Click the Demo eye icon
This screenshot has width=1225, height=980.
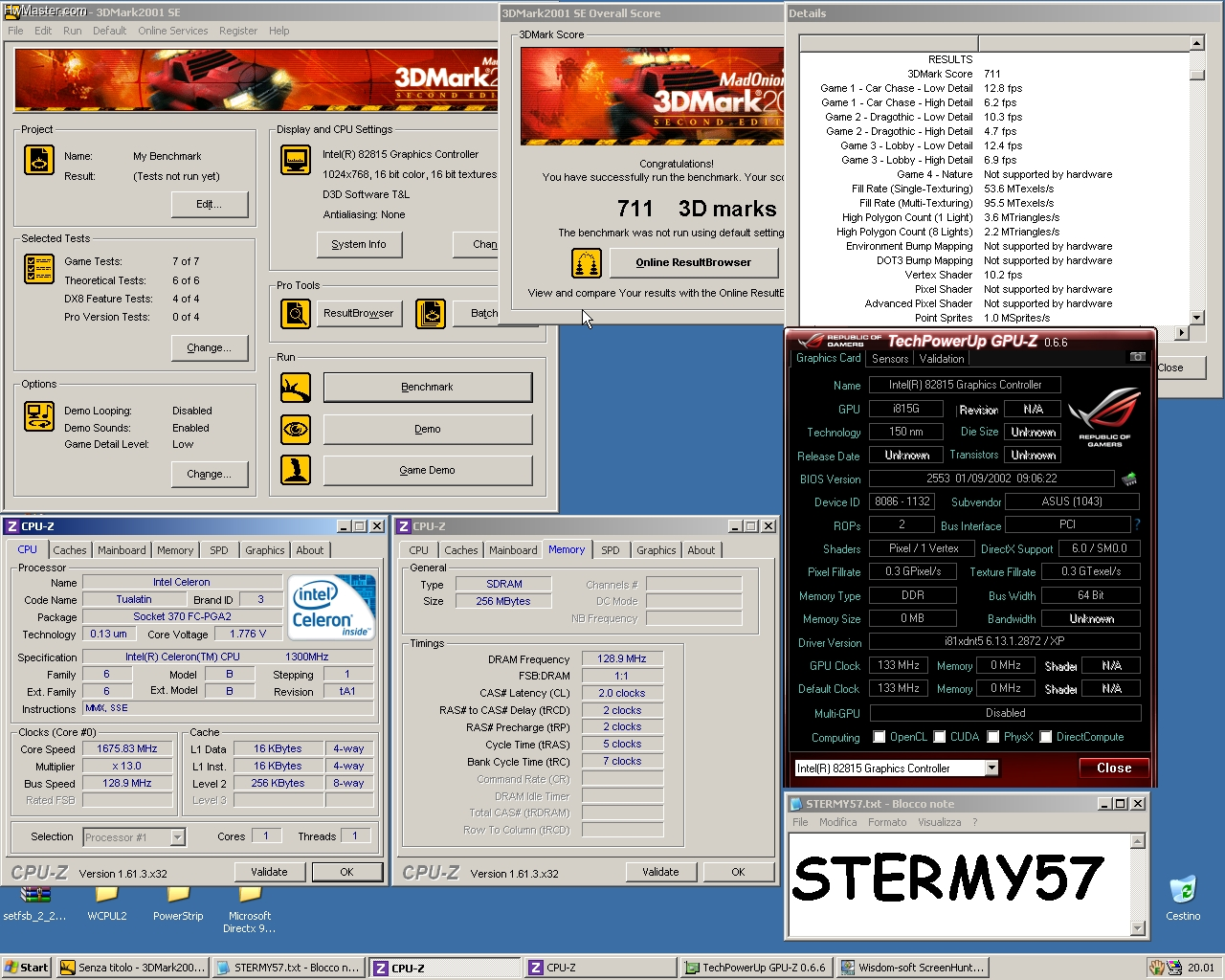point(296,429)
